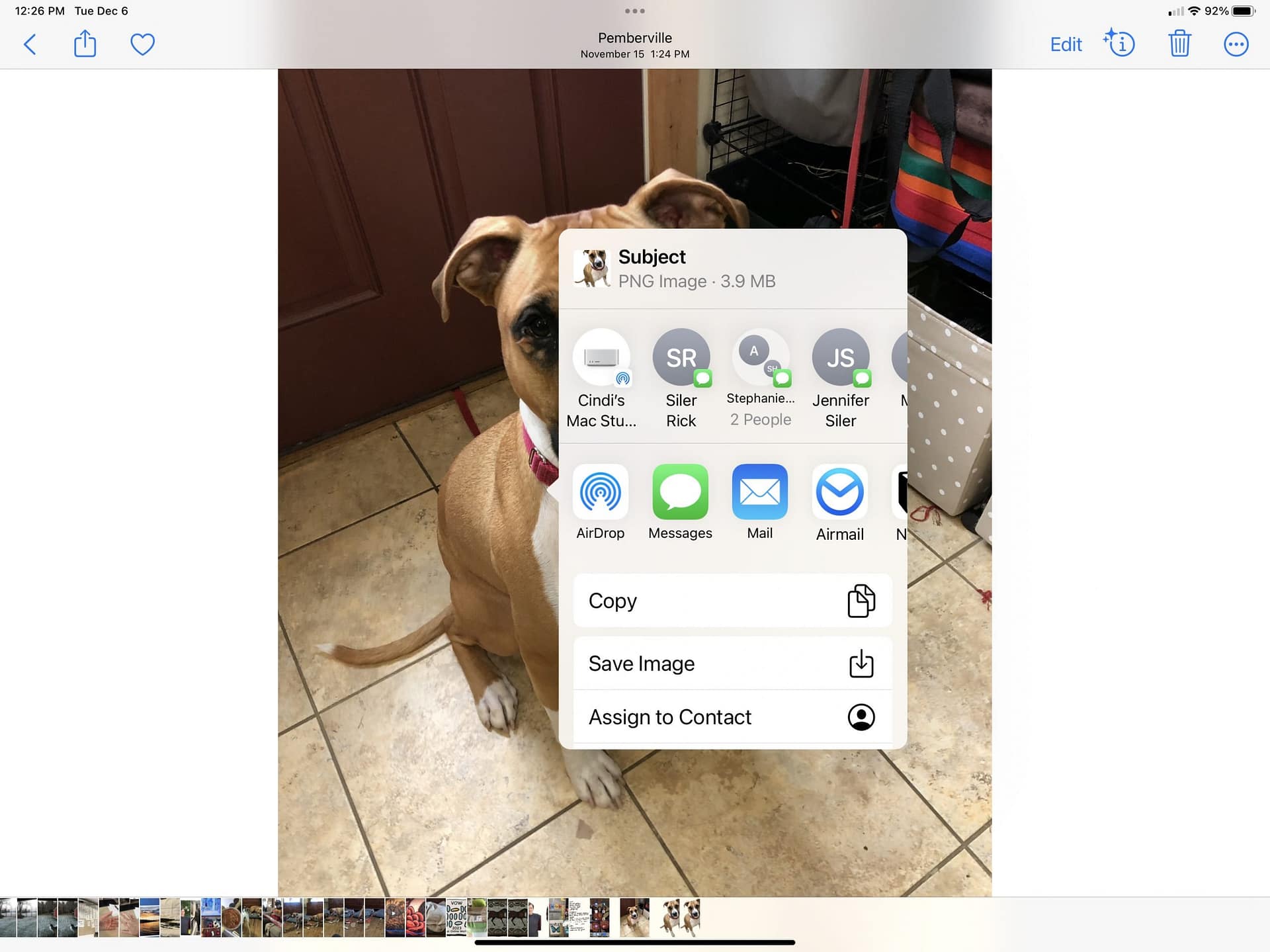Share via Airmail app icon
The image size is (1270, 952).
[x=839, y=492]
